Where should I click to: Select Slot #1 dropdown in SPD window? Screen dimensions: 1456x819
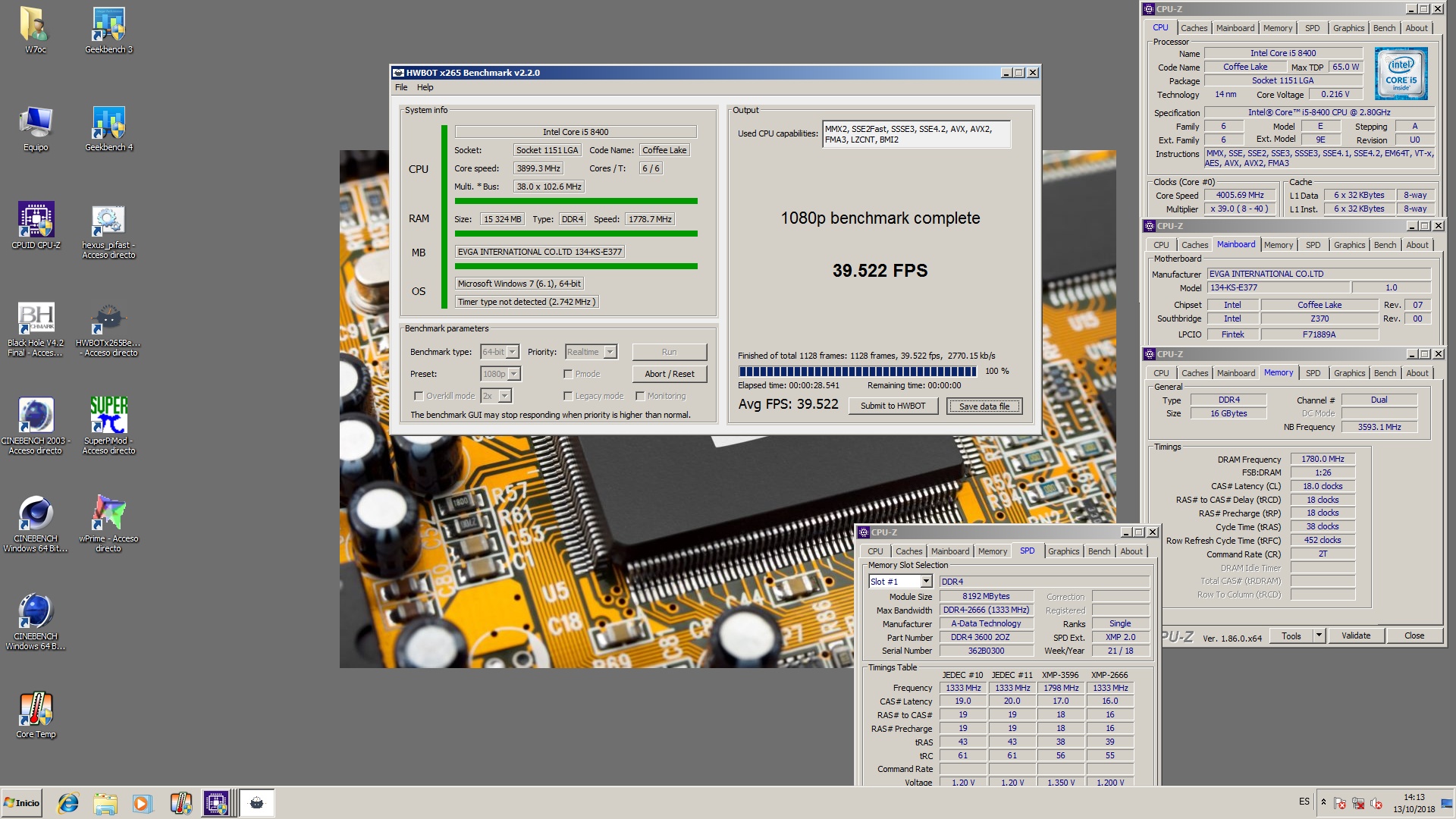point(900,581)
